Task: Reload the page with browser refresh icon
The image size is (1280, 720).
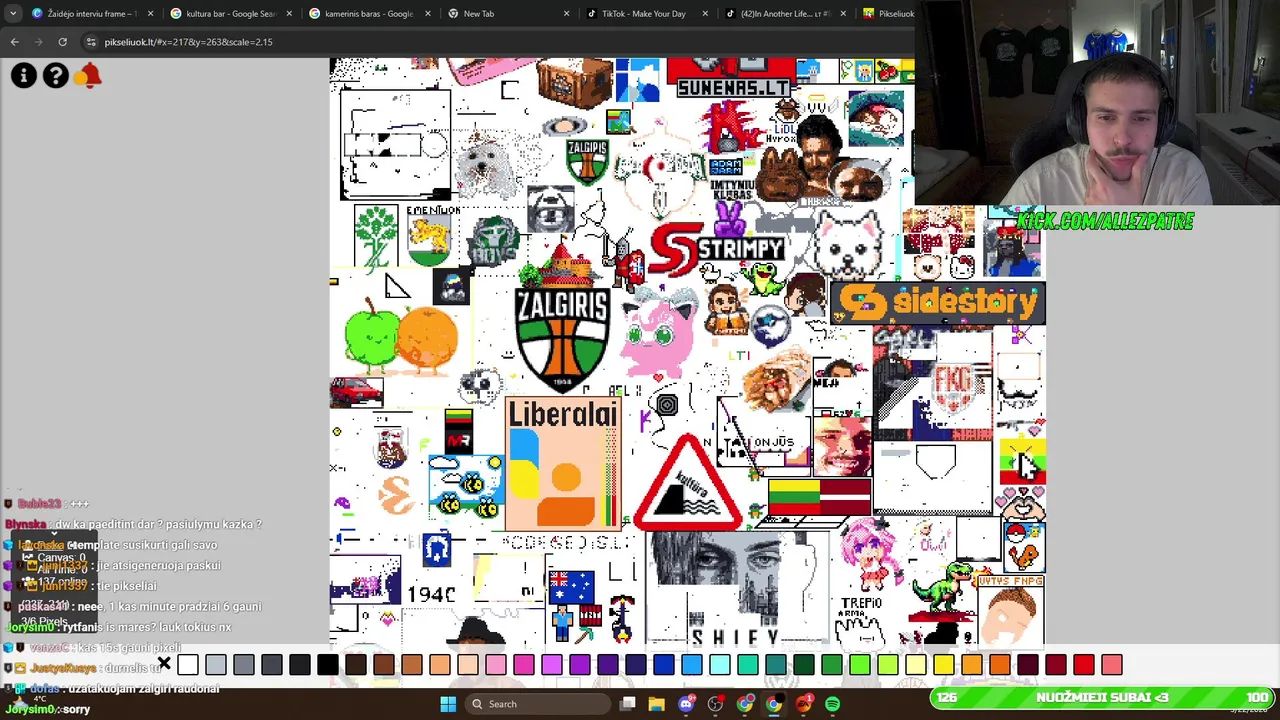Action: click(62, 42)
